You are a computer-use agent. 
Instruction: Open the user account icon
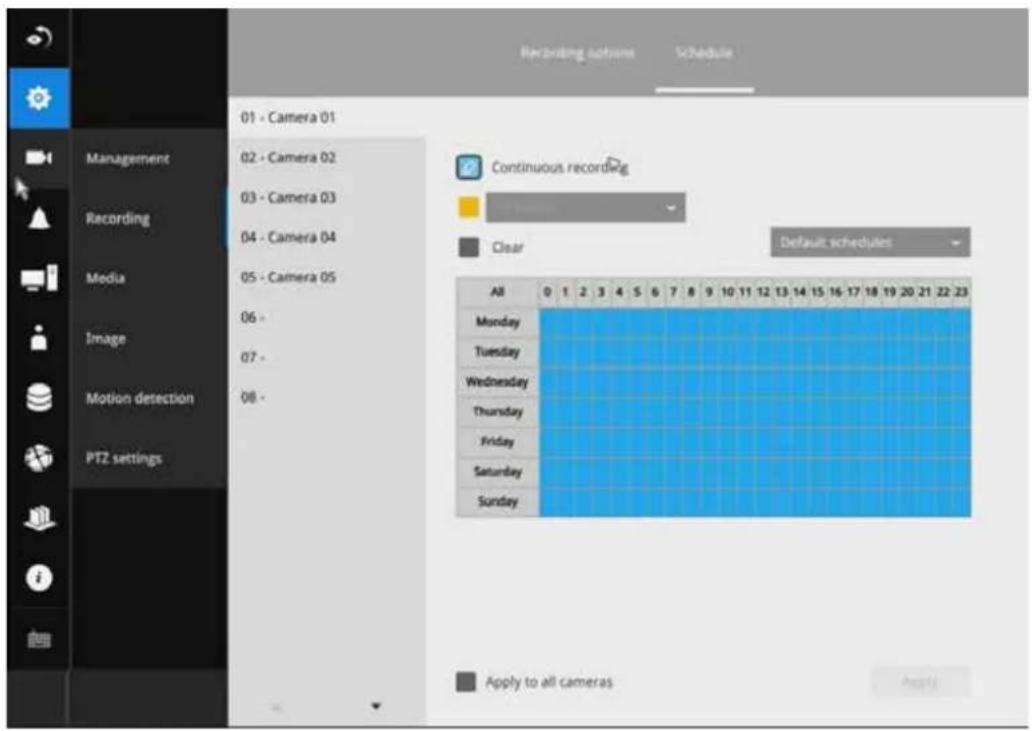tap(39, 338)
